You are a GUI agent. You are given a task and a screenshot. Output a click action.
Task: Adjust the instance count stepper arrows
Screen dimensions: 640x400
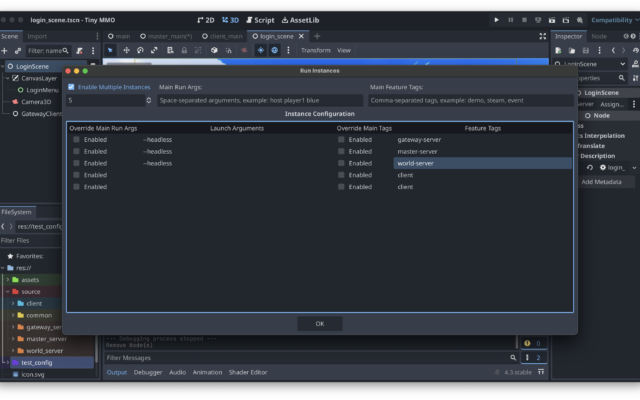(x=149, y=100)
